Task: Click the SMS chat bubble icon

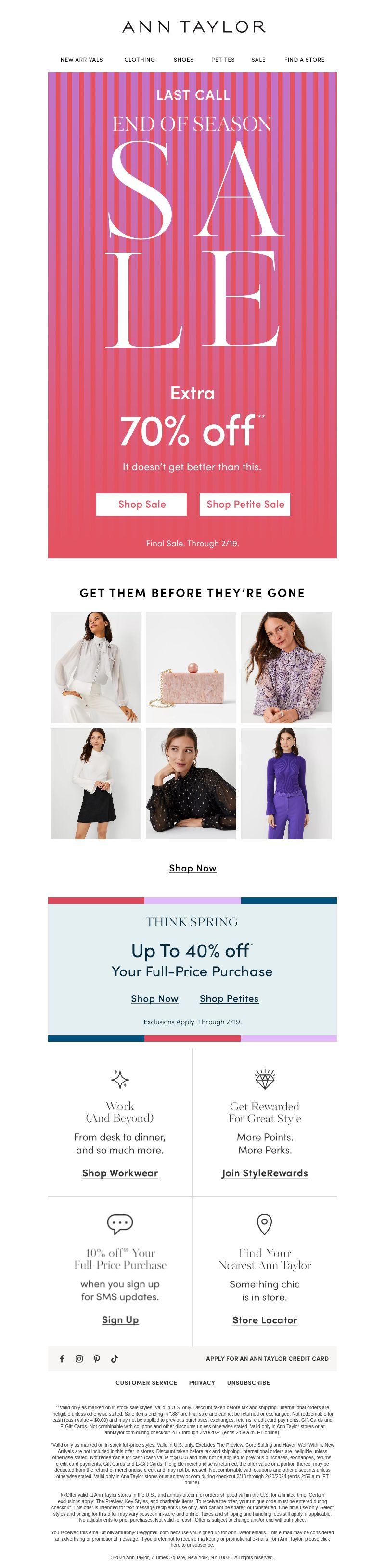Action: tap(120, 1223)
